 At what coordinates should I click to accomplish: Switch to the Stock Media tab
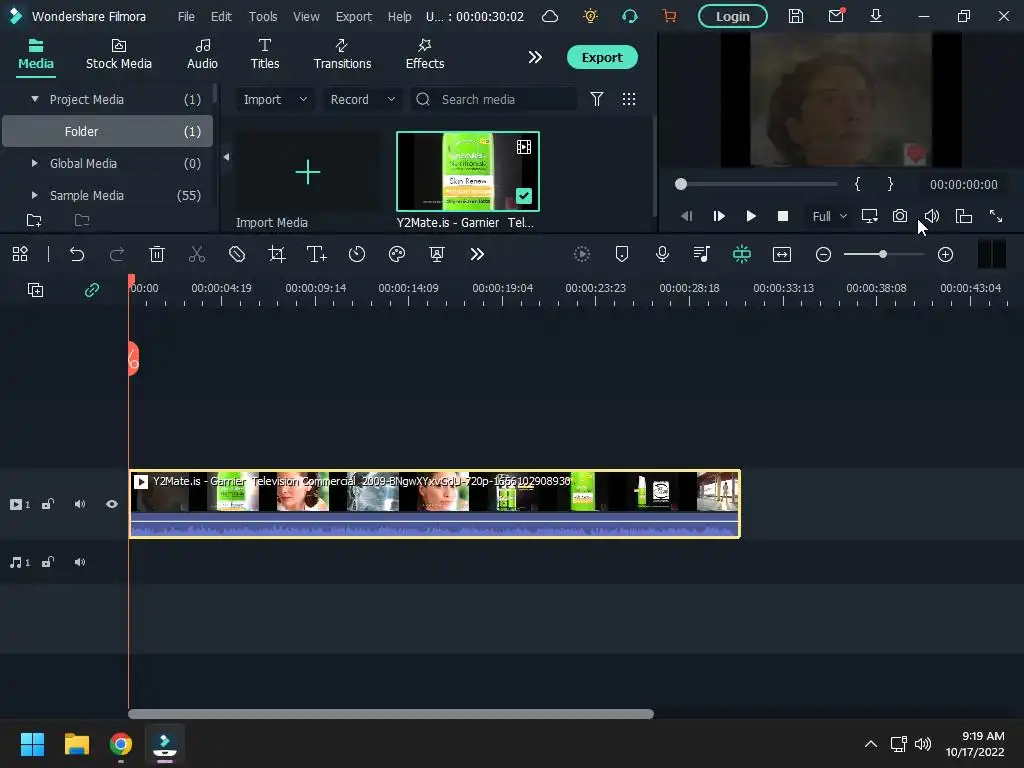point(119,55)
